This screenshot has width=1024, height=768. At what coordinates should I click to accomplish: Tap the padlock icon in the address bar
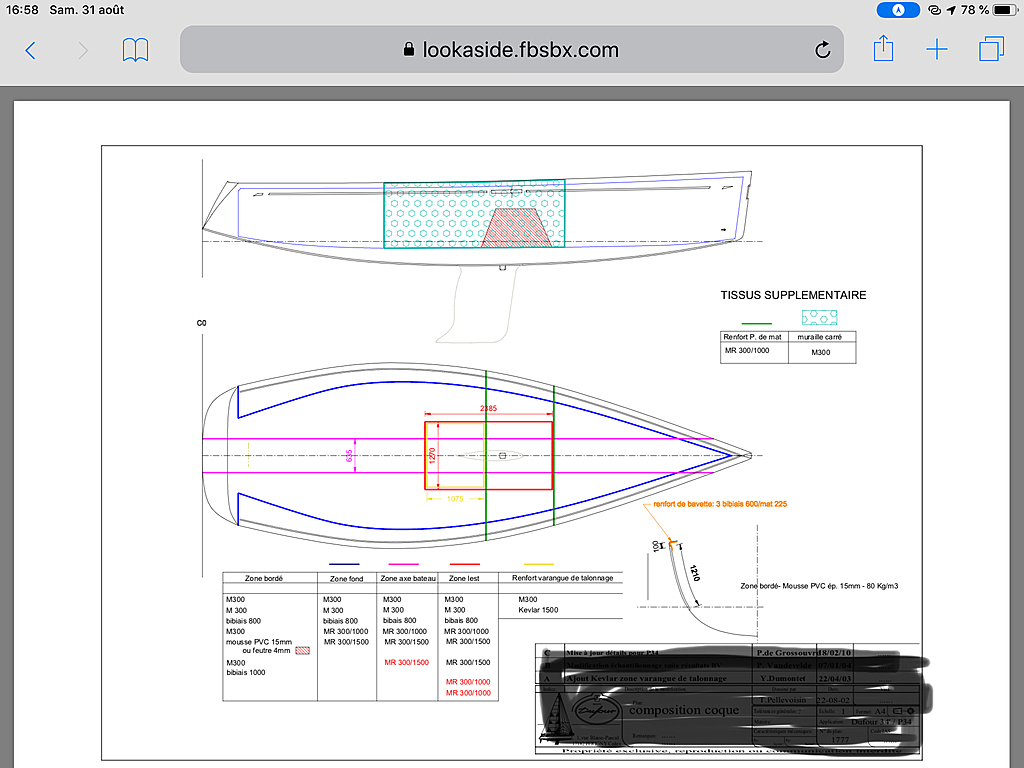tap(409, 50)
